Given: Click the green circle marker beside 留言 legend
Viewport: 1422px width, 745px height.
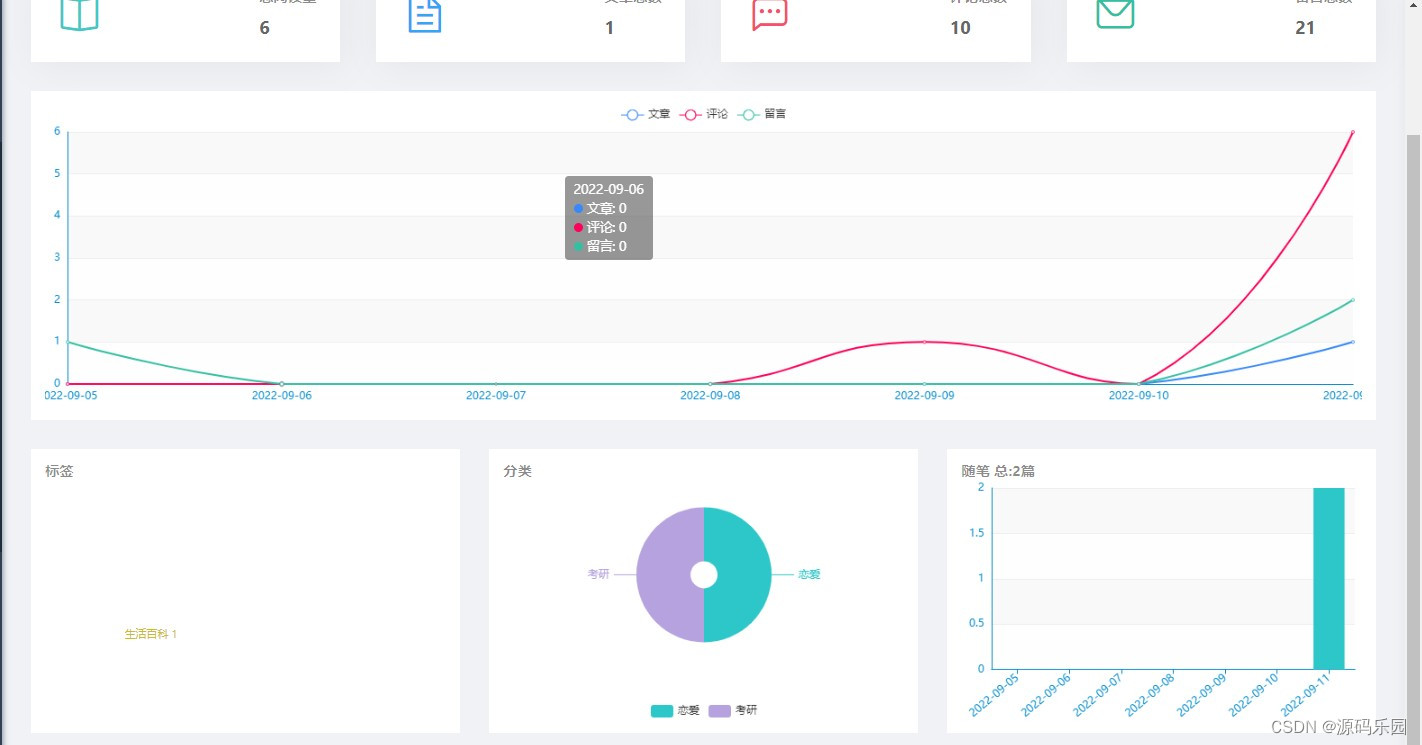Looking at the screenshot, I should pyautogui.click(x=748, y=114).
